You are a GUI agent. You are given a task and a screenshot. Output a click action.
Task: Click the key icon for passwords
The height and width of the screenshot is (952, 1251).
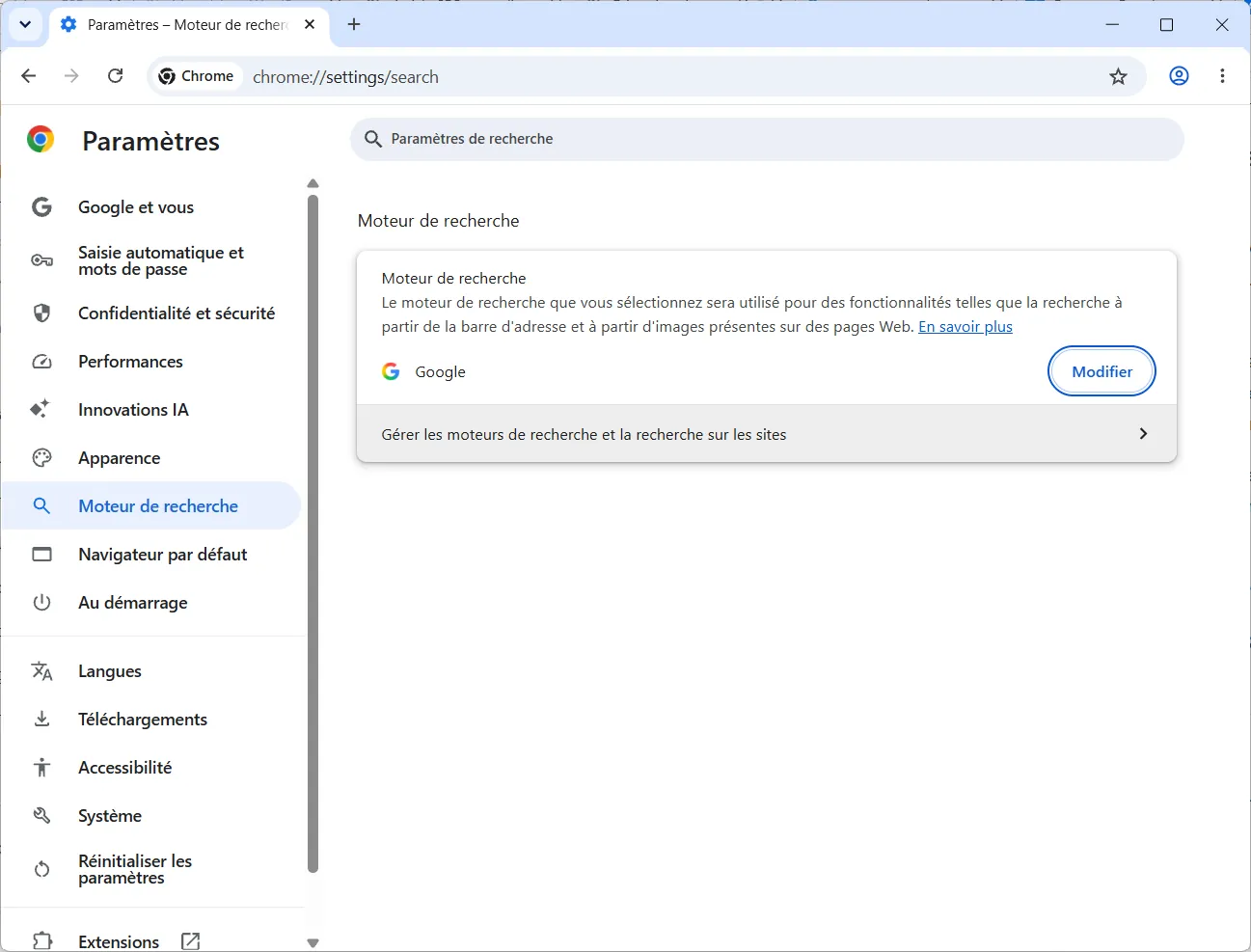(x=41, y=260)
